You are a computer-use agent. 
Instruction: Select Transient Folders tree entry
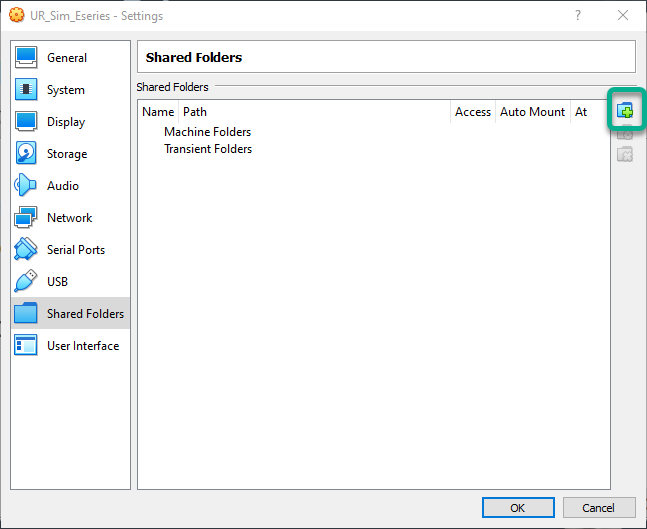(x=207, y=149)
